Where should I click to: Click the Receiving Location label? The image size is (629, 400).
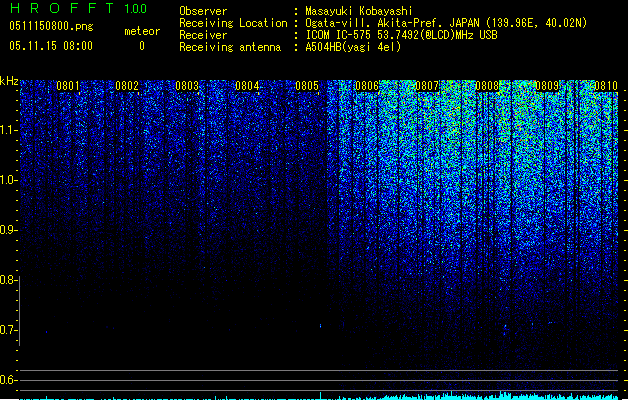tap(233, 23)
